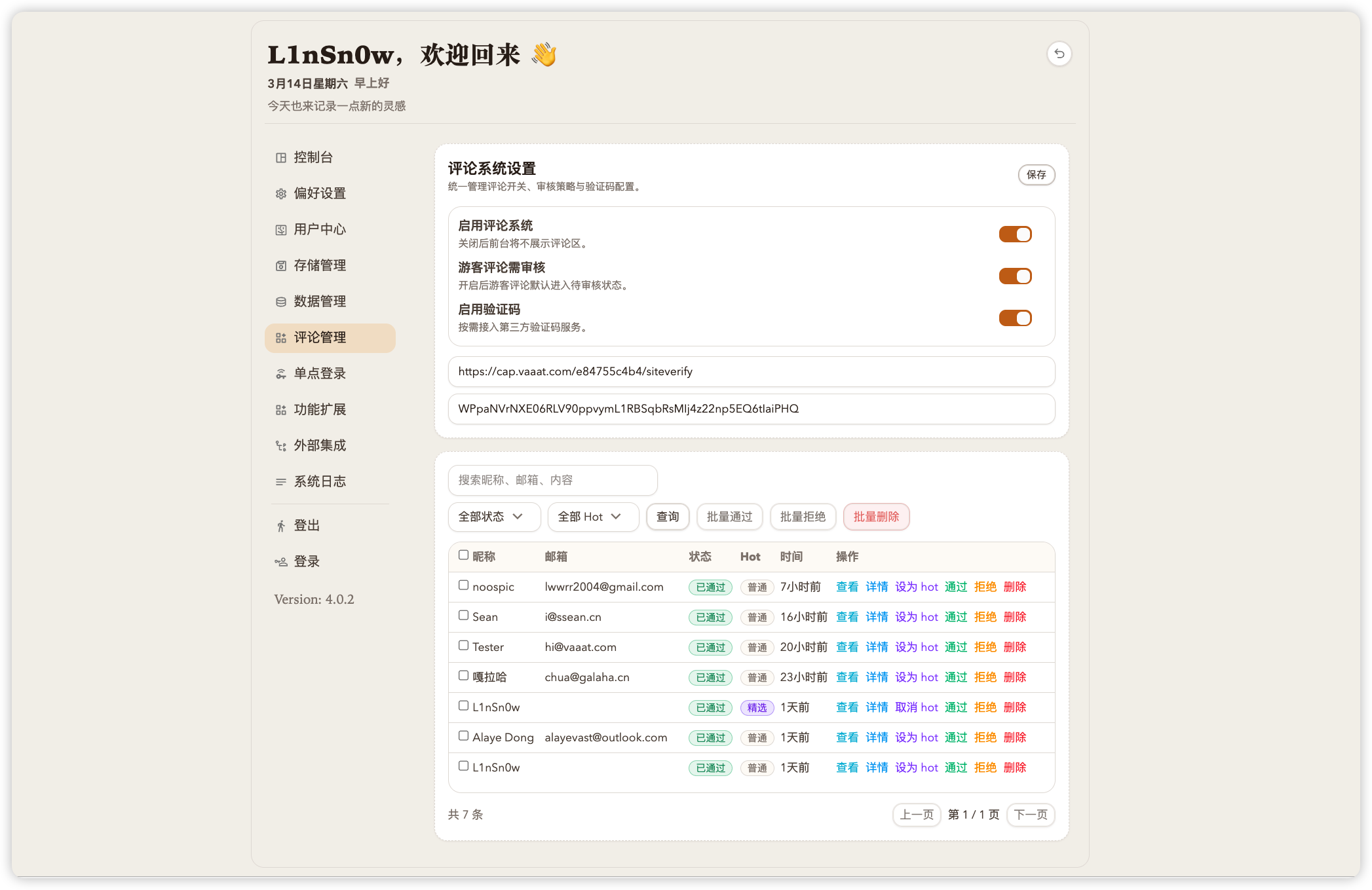This screenshot has height=890, width=1372.
Task: Click the 存储管理 storage icon
Action: pos(281,266)
